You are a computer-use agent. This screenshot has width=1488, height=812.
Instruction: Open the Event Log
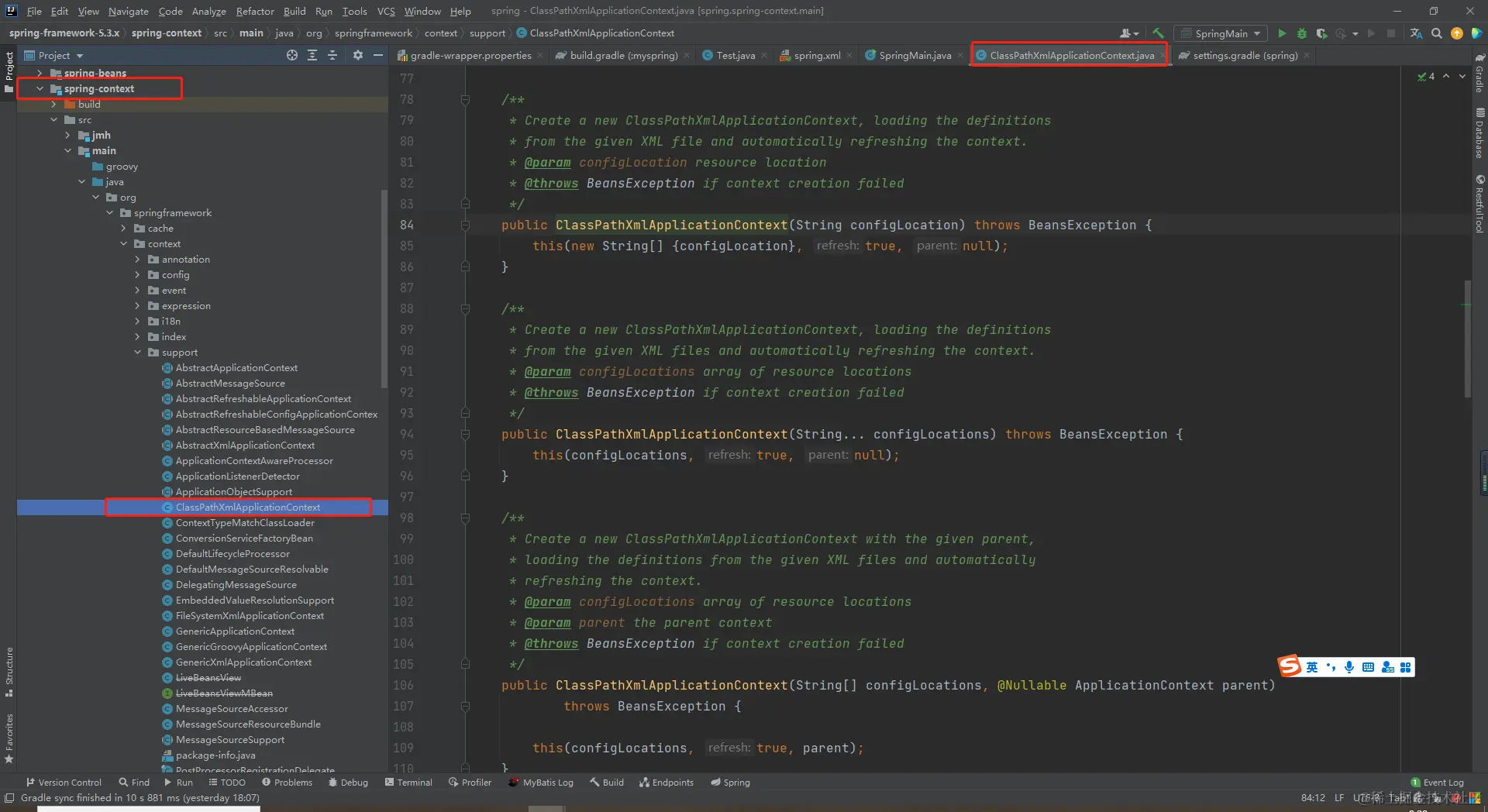[x=1437, y=782]
